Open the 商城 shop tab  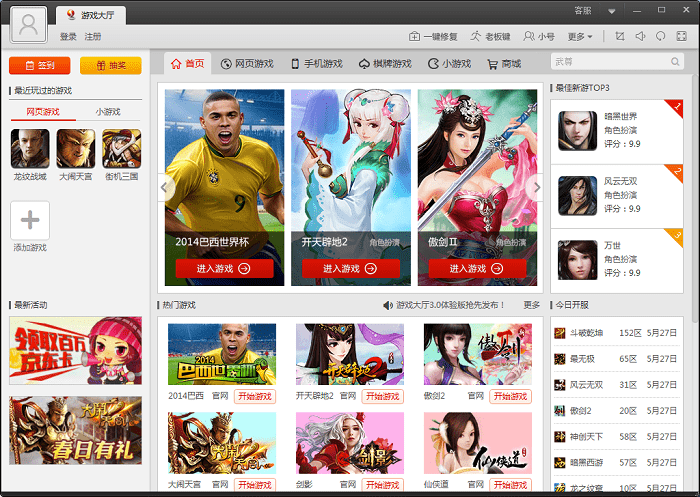coord(504,64)
